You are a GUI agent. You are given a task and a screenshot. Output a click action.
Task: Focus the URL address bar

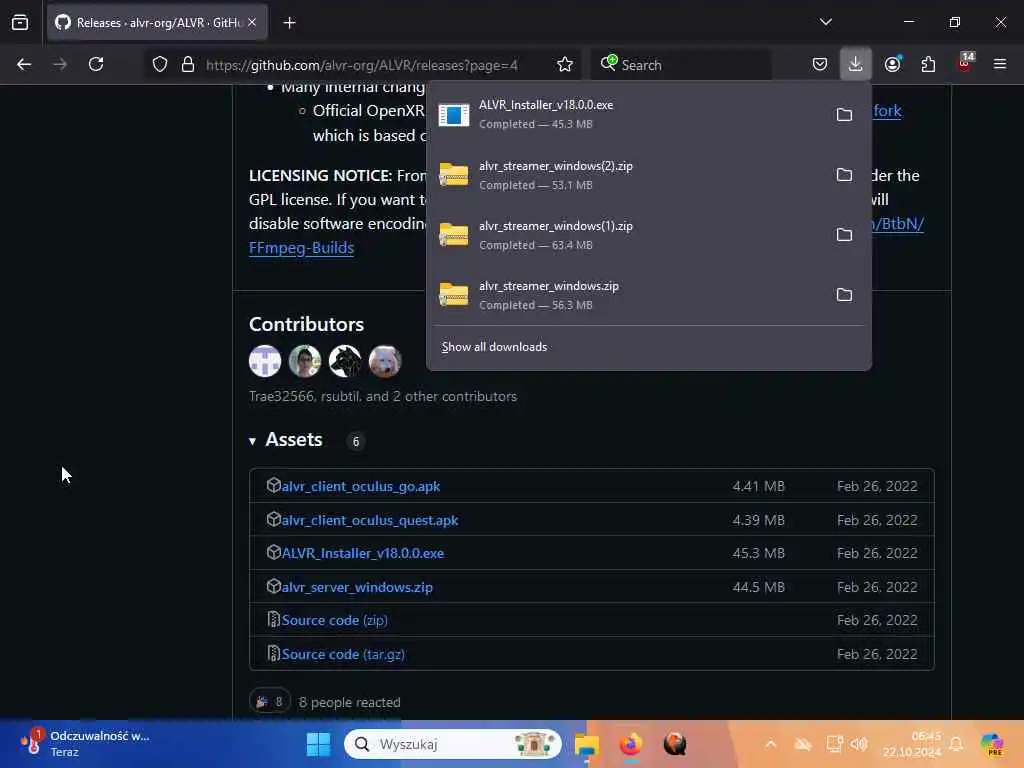[362, 65]
